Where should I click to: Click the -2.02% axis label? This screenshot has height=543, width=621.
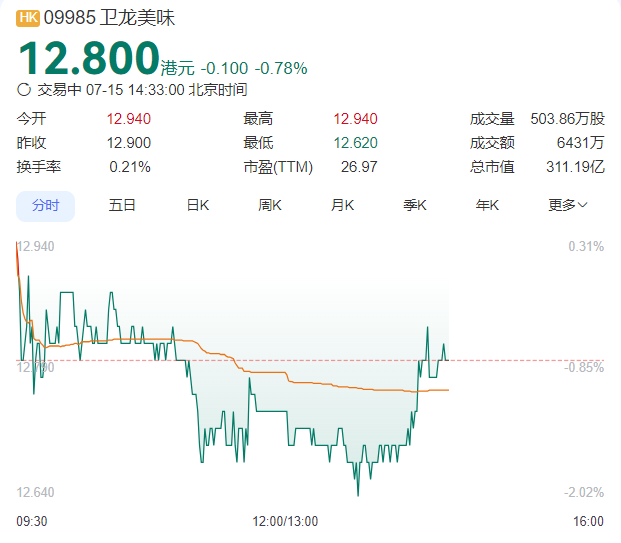coord(584,492)
